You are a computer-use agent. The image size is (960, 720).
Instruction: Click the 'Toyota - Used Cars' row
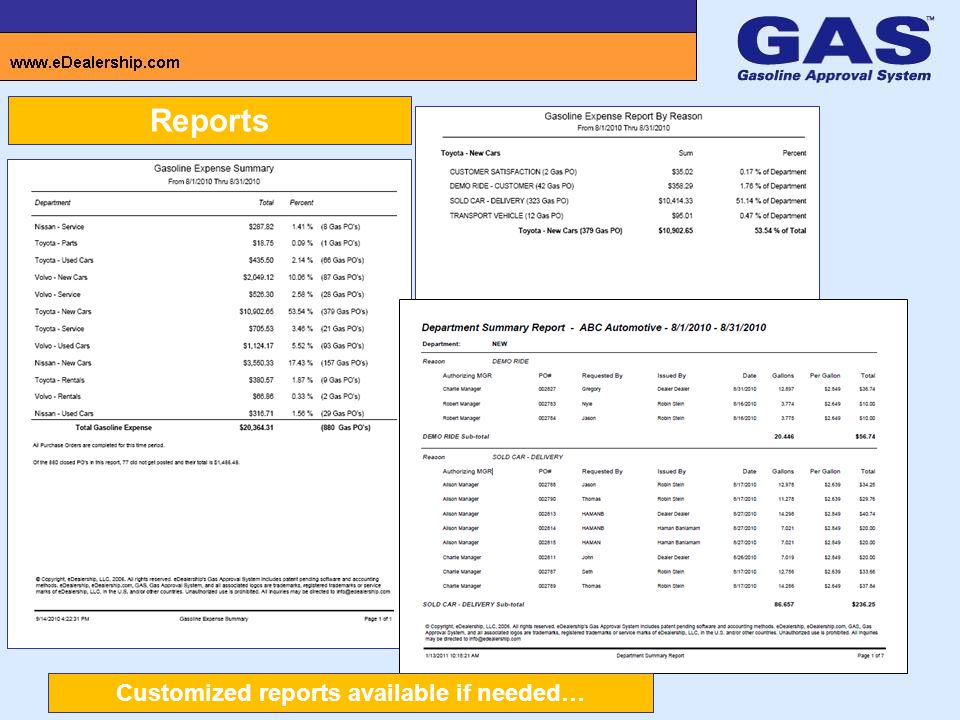coord(200,260)
